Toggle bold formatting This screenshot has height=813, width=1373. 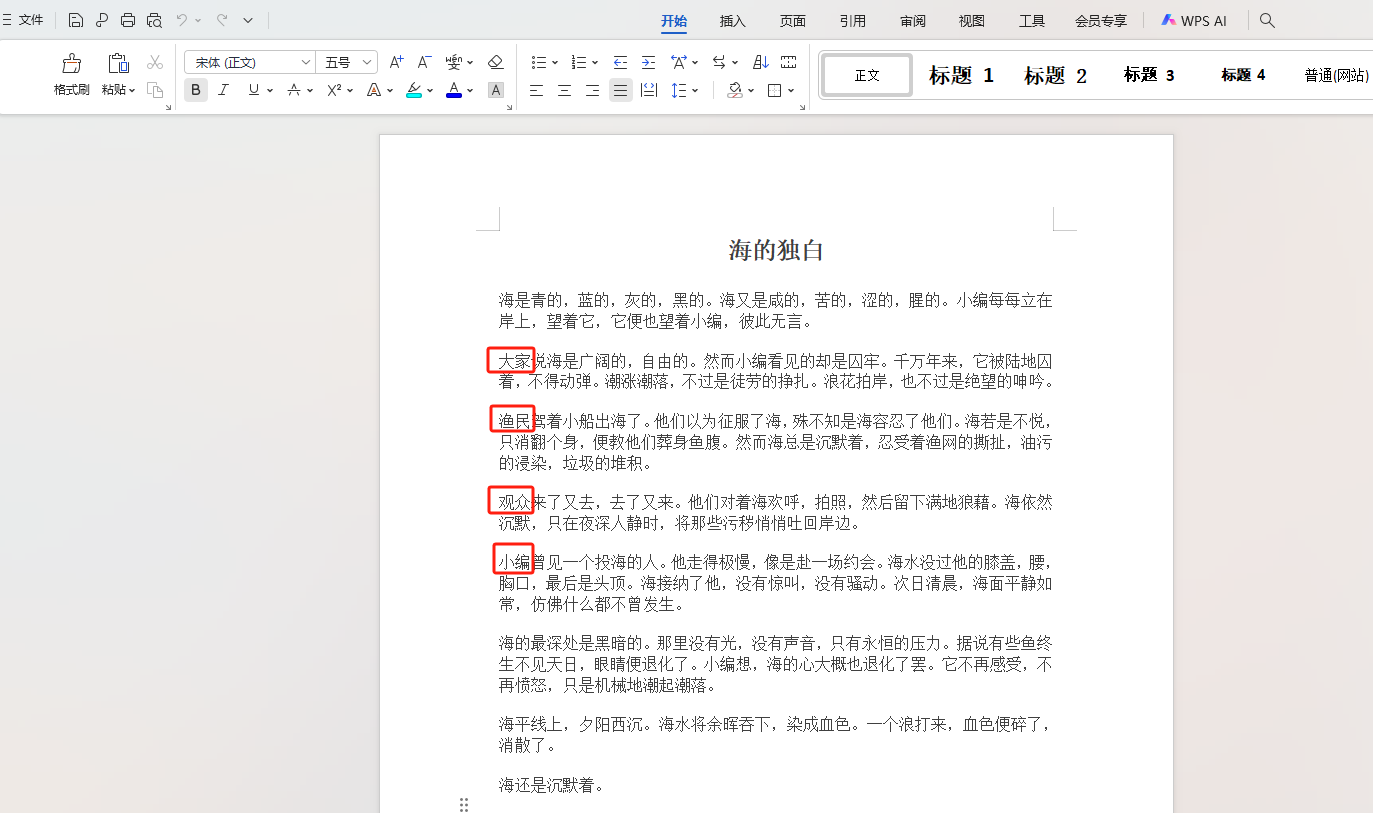(196, 89)
